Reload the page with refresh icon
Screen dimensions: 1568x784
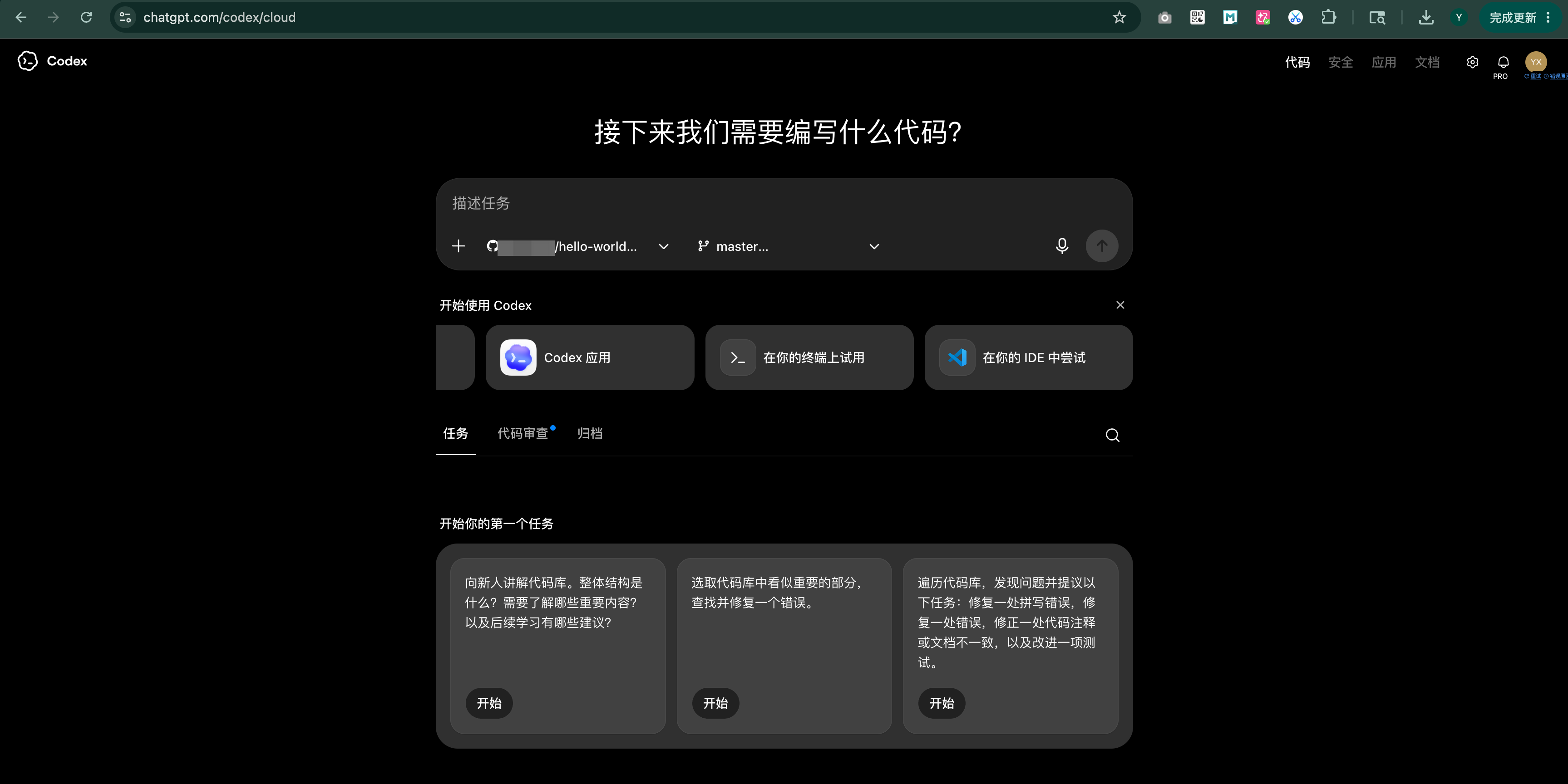pos(86,17)
